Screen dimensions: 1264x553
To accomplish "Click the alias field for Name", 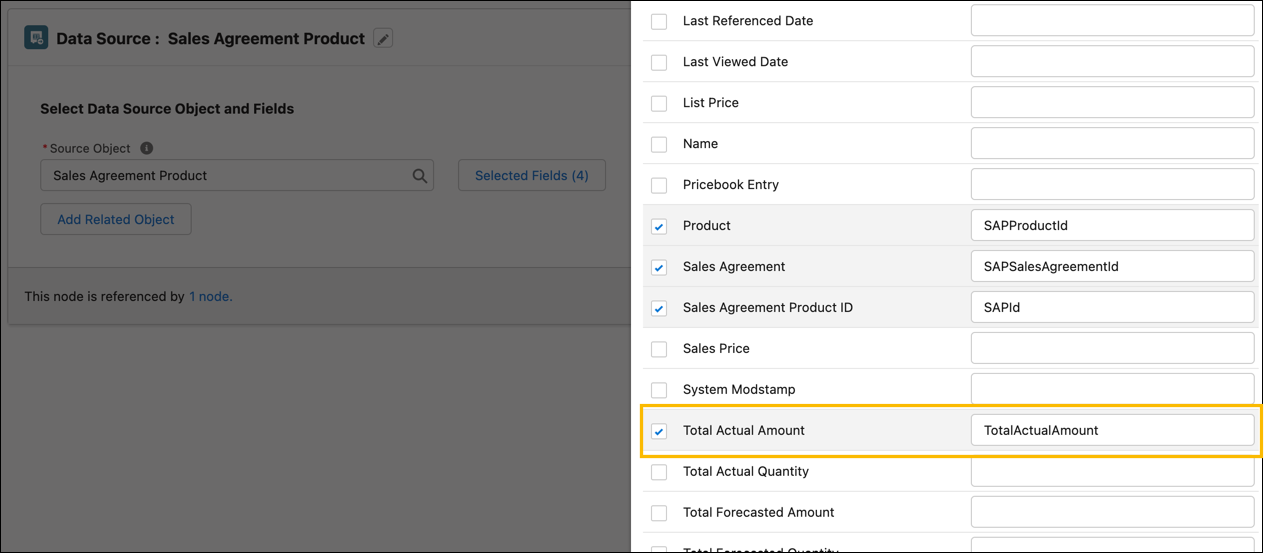I will coord(1112,144).
